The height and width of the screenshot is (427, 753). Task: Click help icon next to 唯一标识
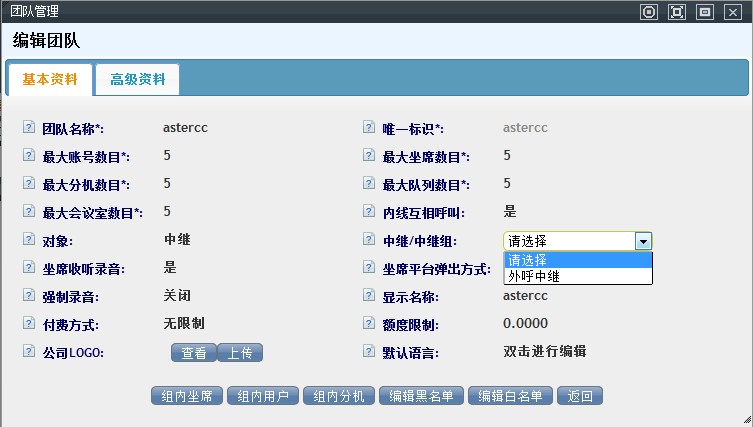(x=369, y=128)
